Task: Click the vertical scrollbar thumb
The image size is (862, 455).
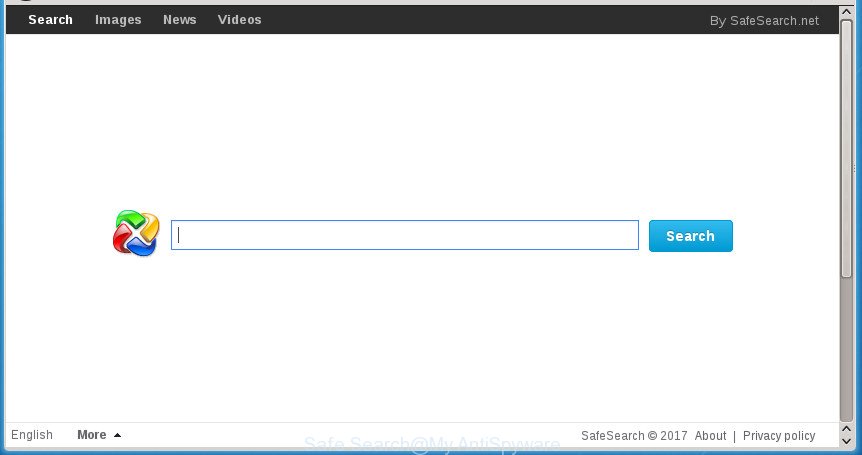Action: pyautogui.click(x=847, y=148)
